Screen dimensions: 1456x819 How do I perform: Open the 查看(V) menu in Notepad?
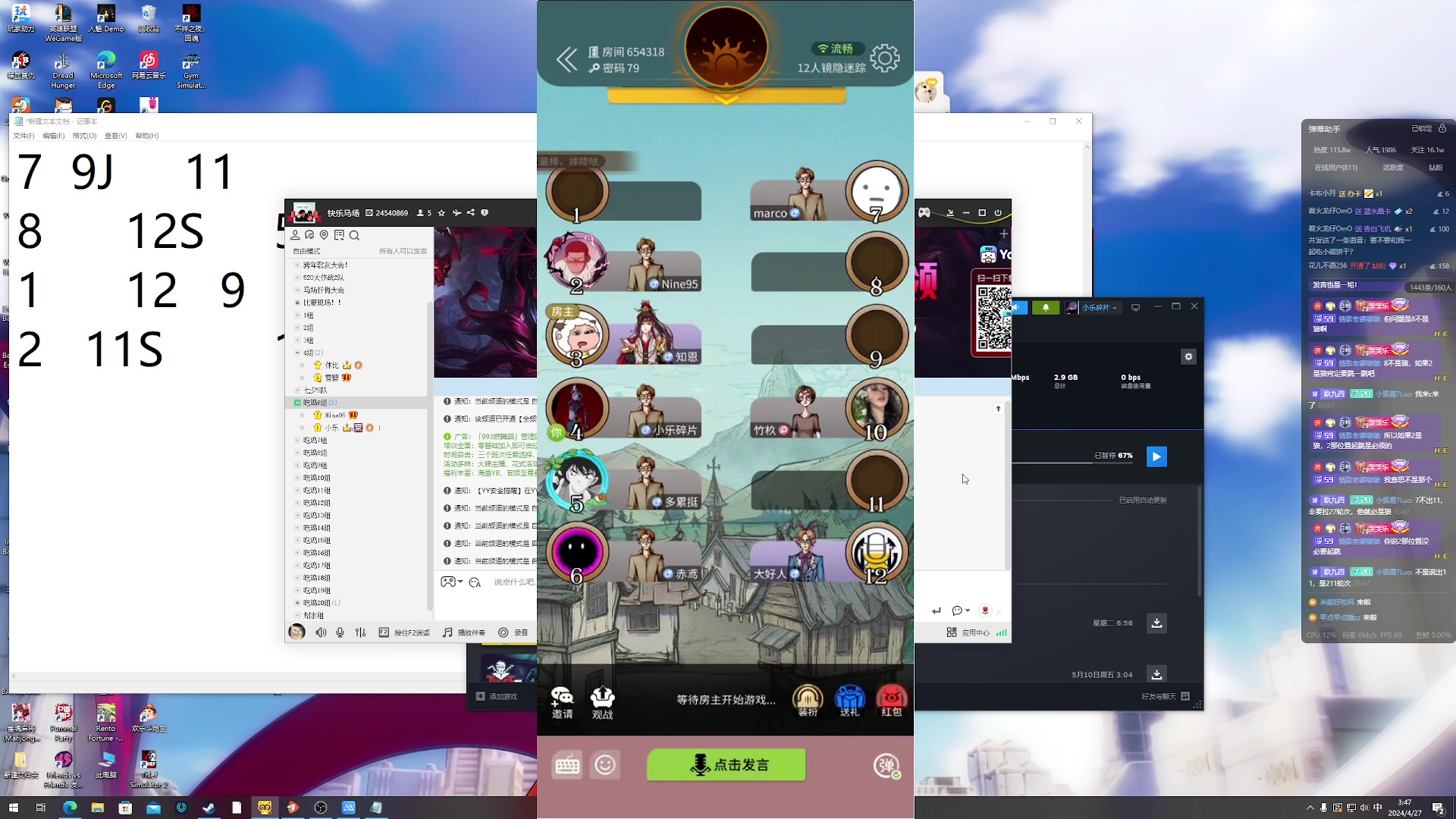115,136
